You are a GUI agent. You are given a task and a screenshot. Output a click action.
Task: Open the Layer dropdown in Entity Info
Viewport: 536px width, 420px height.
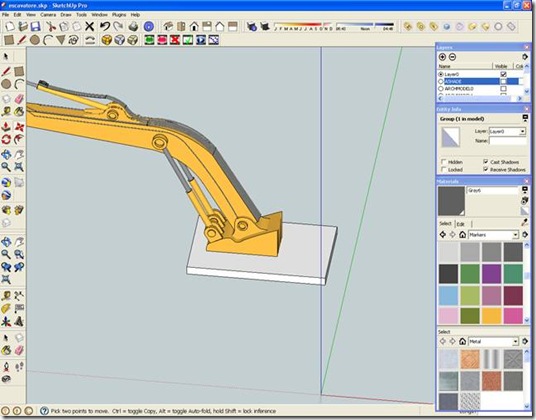[x=523, y=131]
